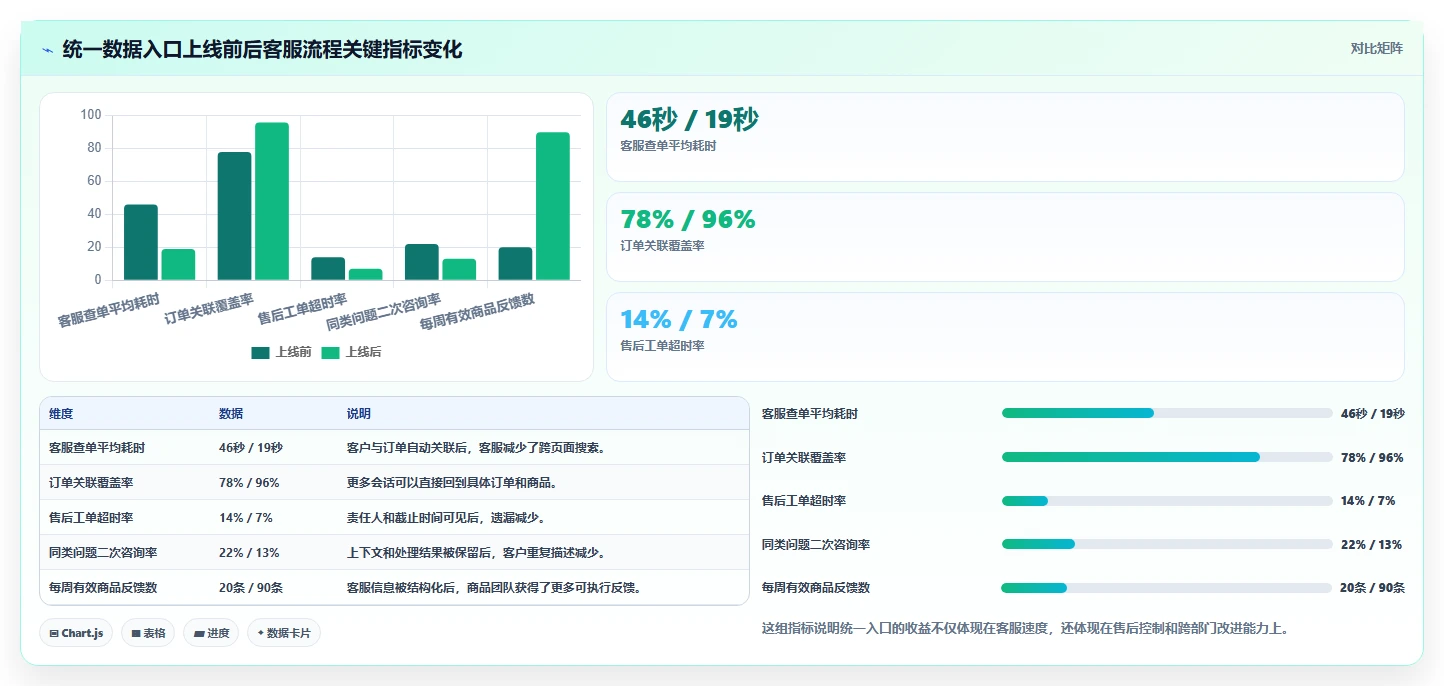This screenshot has width=1444, height=686.
Task: Click table cell 每周有效商品反馈数 in 维度 column
Action: click(x=103, y=588)
